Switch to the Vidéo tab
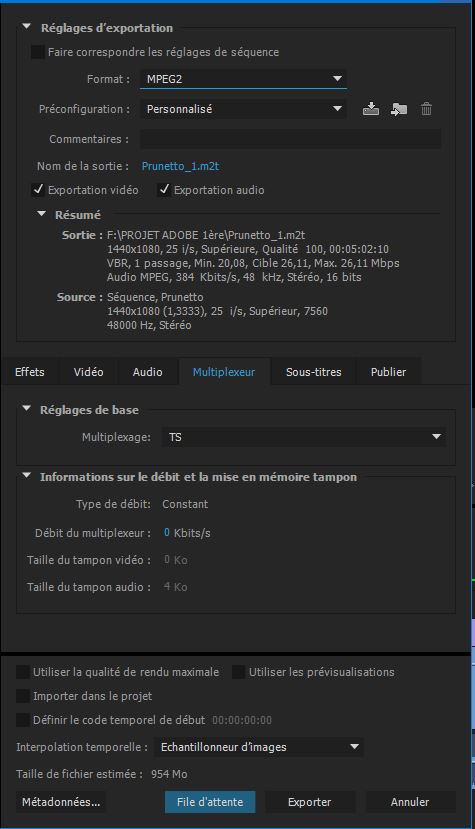The width and height of the screenshot is (475, 829). [x=88, y=372]
